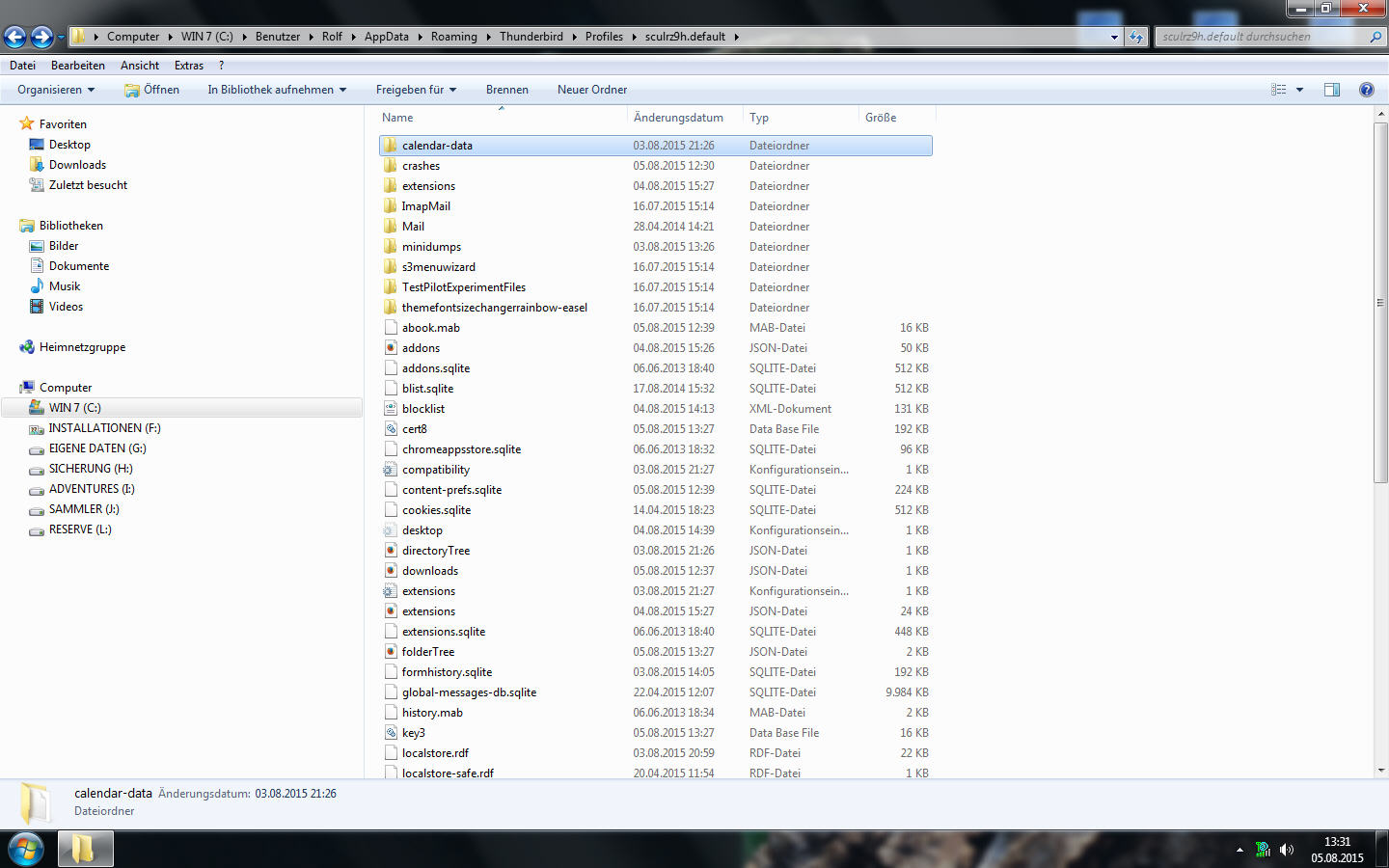This screenshot has height=868, width=1389.
Task: Click the Windows Start orb
Action: coord(26,849)
